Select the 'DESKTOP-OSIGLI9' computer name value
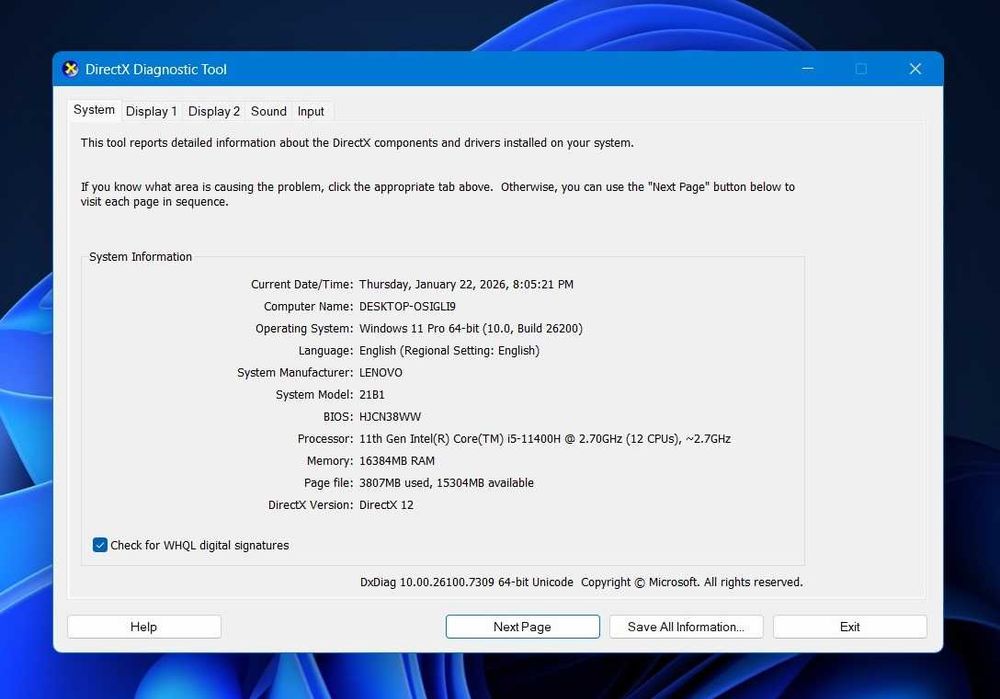 tap(407, 306)
